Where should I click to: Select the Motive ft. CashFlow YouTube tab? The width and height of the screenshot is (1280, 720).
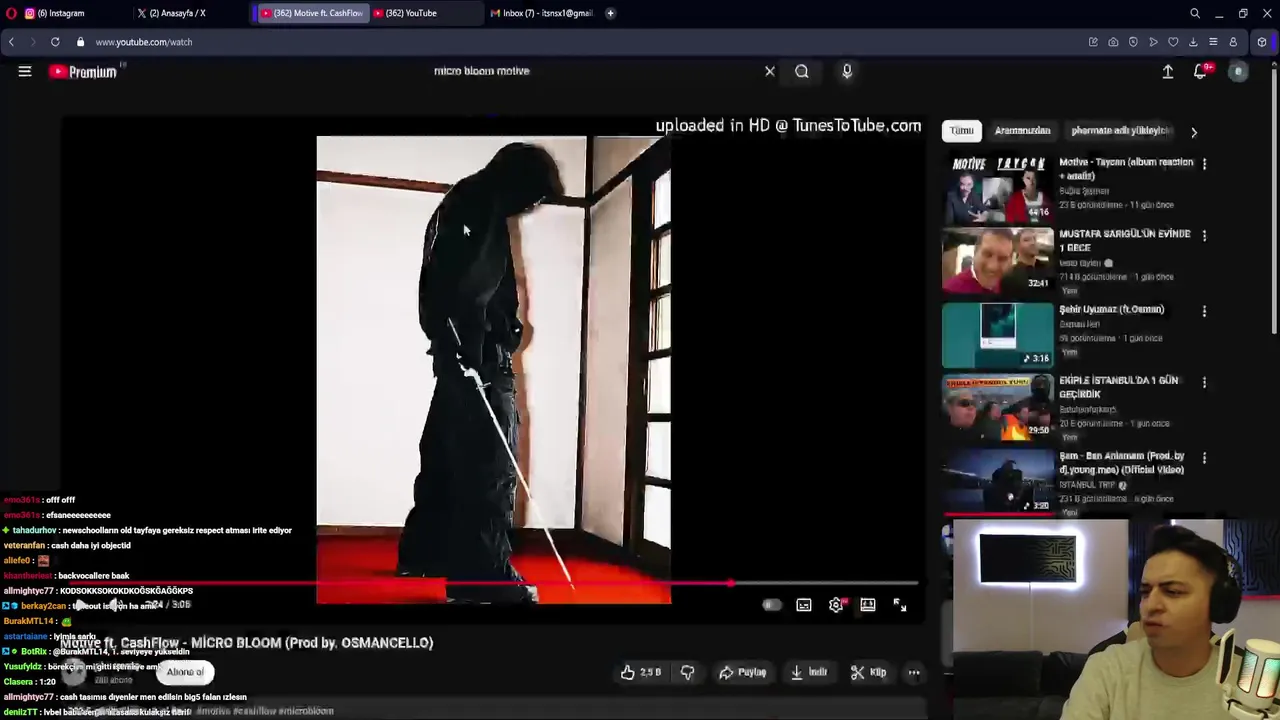pos(312,13)
